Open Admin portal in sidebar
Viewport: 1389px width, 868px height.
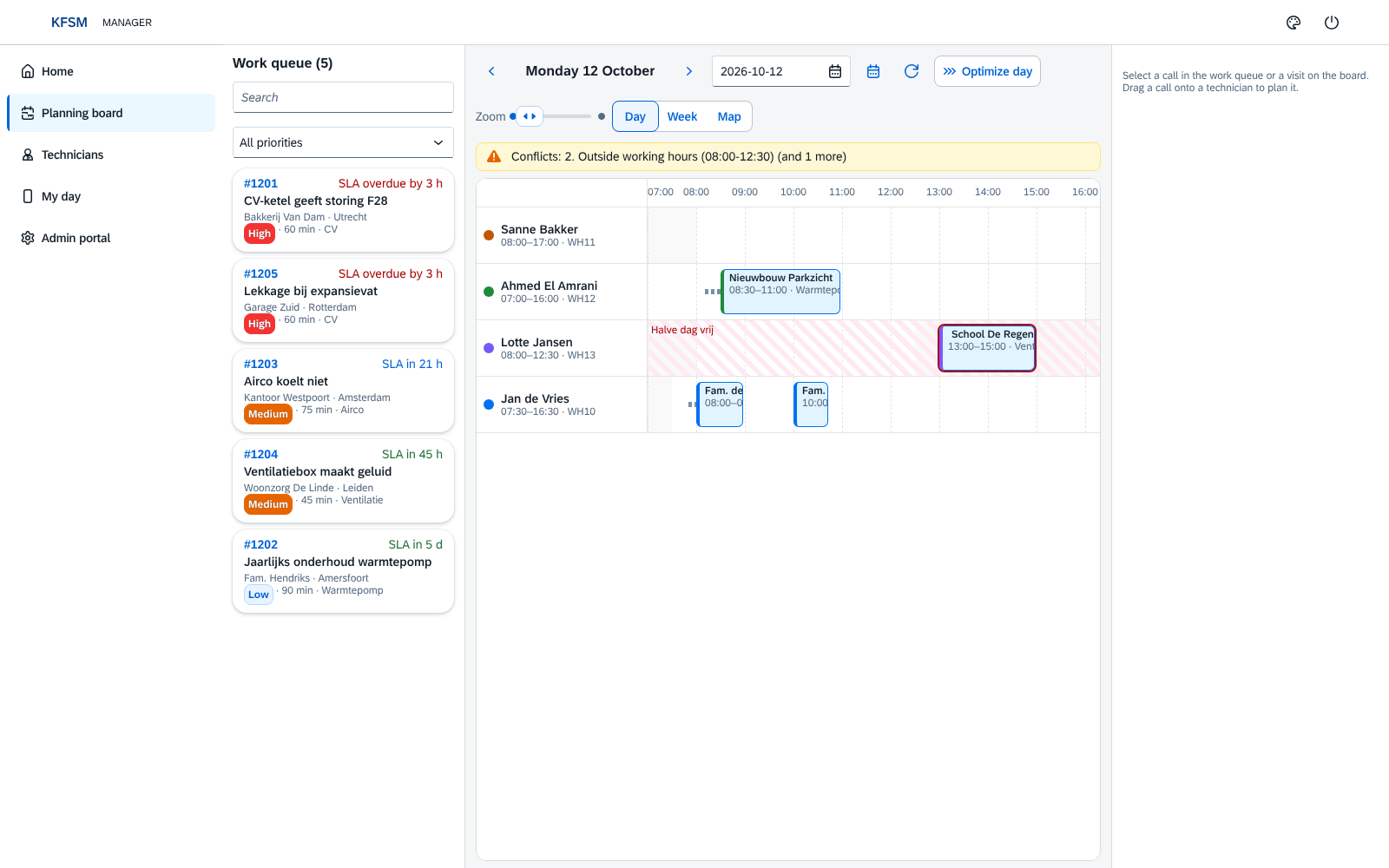pyautogui.click(x=111, y=238)
